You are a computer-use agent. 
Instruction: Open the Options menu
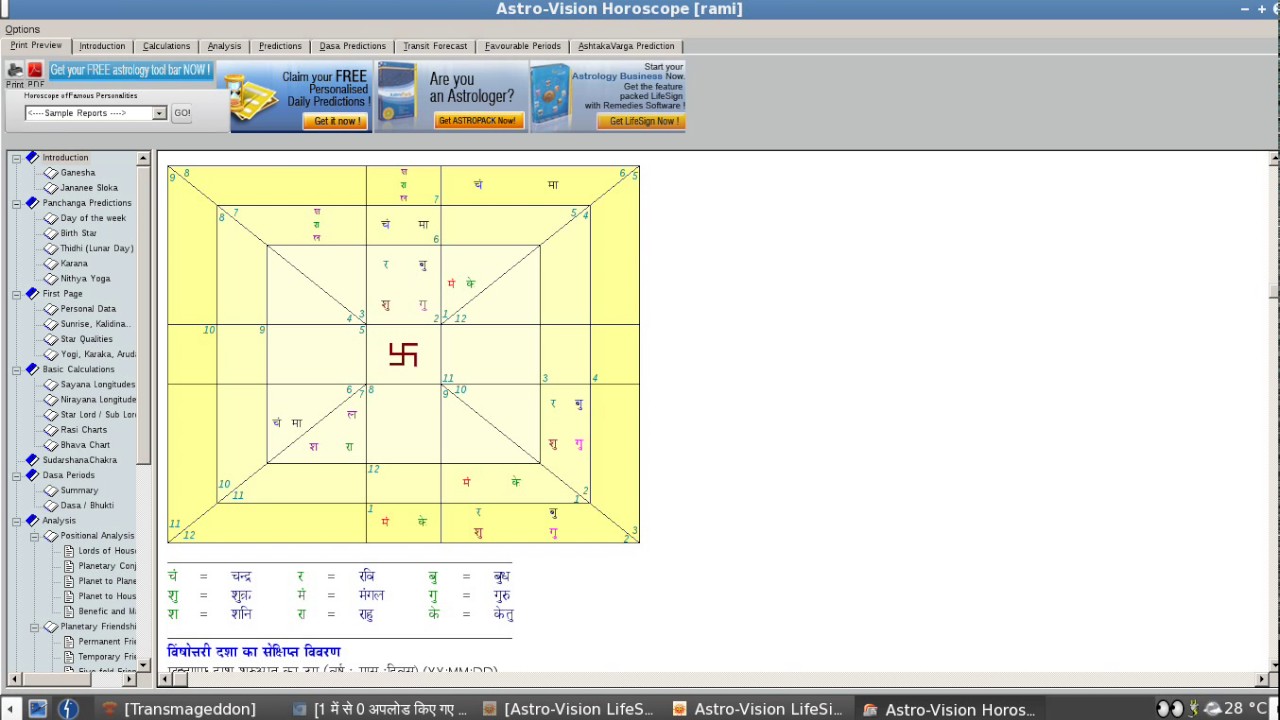[22, 29]
